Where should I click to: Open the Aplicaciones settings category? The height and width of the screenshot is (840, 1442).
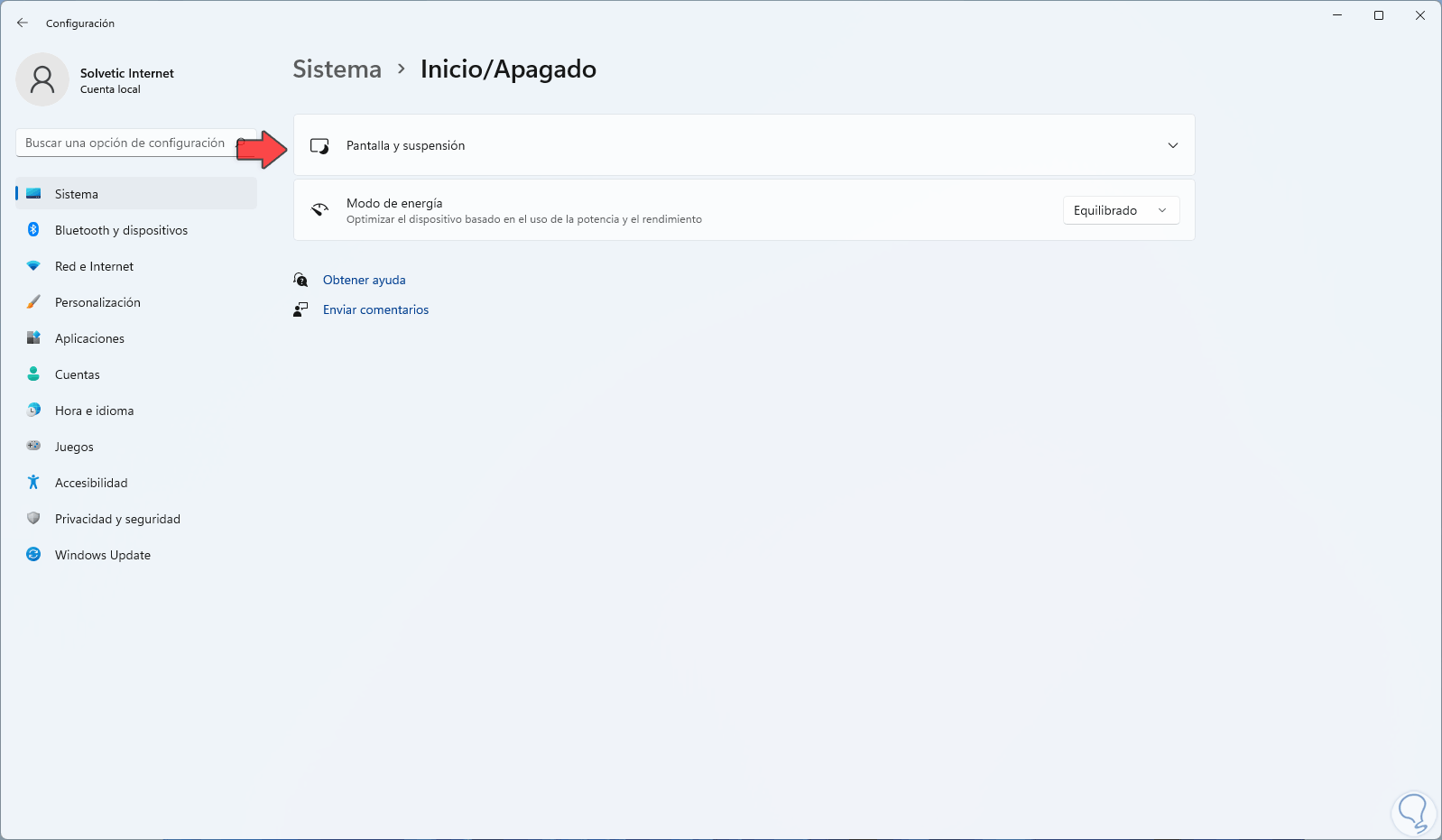[89, 338]
